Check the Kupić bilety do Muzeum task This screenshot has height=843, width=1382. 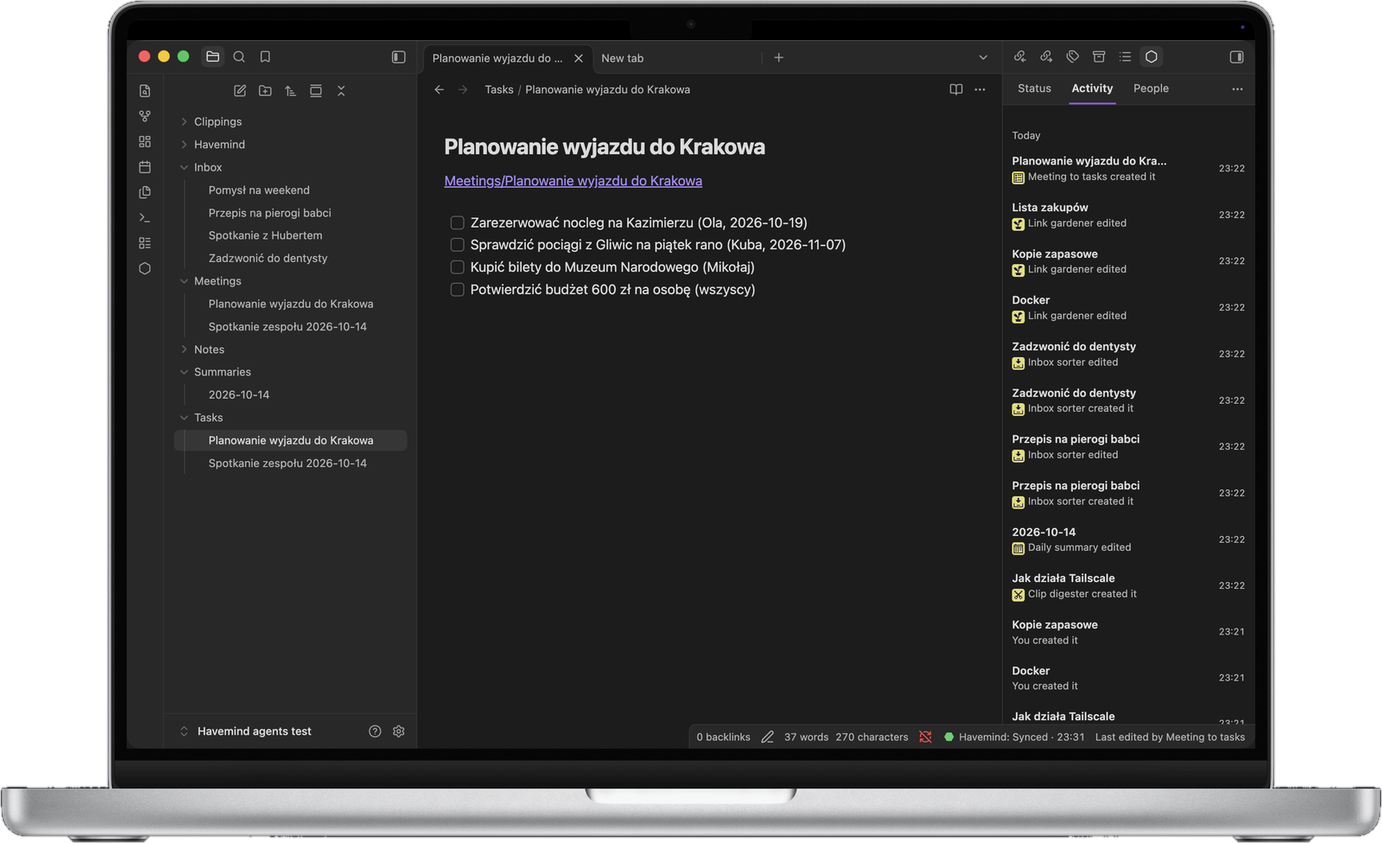[x=457, y=267]
